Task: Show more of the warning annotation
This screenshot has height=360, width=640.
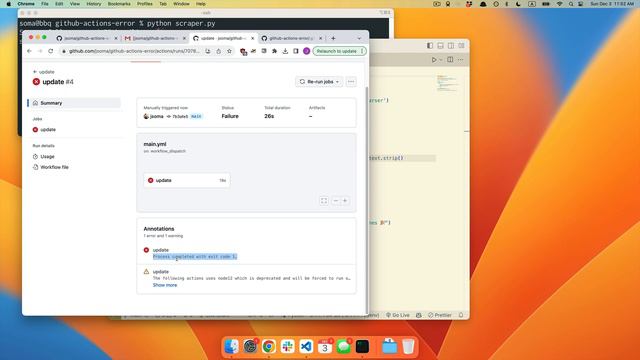Action: pos(165,285)
